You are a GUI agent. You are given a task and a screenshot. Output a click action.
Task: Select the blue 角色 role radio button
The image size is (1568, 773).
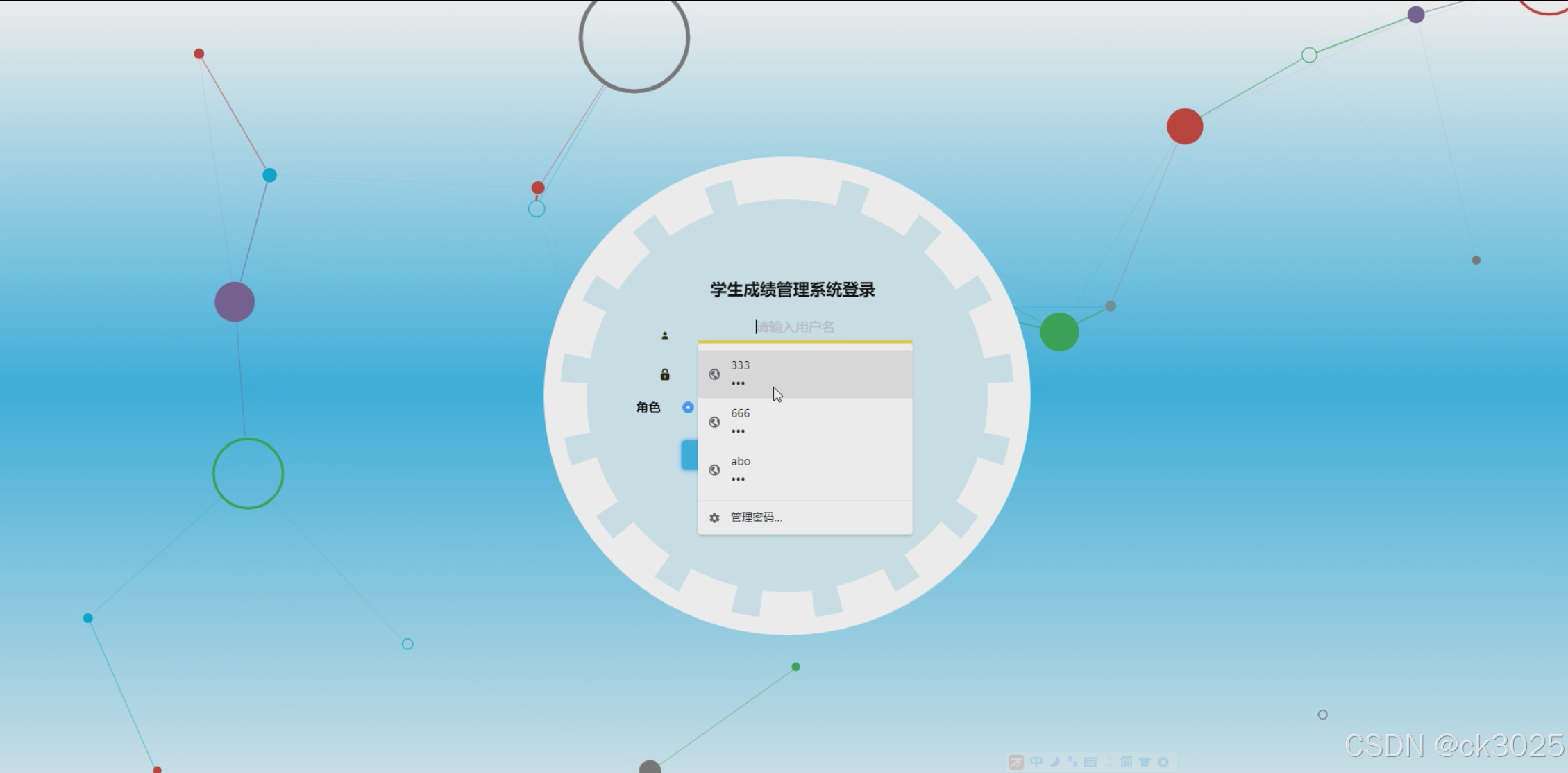[x=688, y=407]
